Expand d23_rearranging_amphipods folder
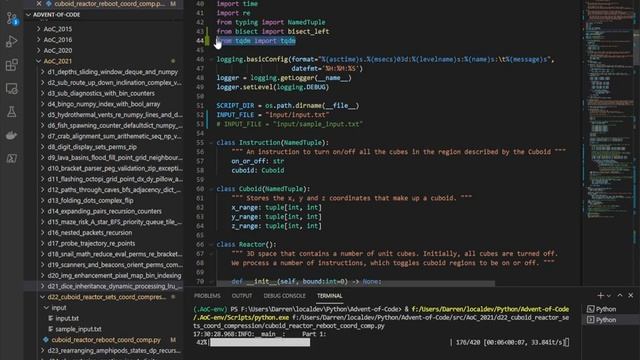Screen dimensions: 640x360 (x=42, y=350)
